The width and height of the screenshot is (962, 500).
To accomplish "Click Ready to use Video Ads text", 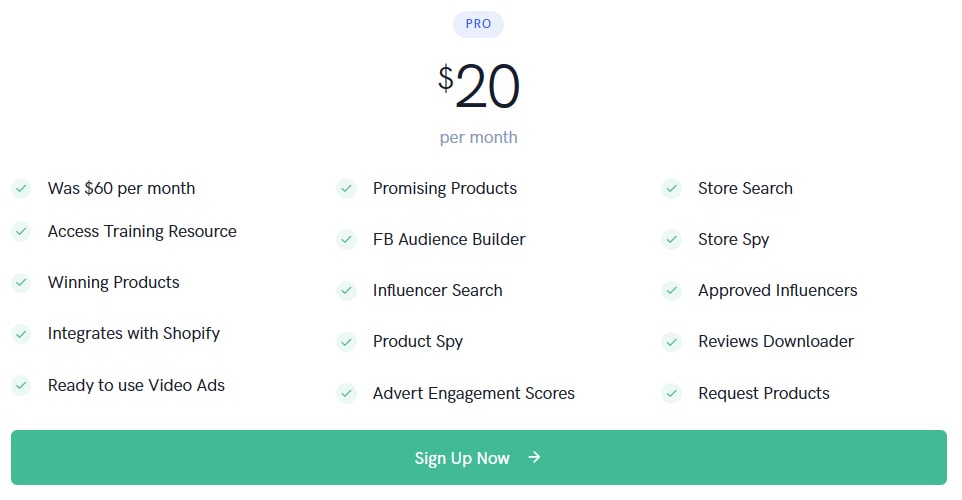I will 136,385.
